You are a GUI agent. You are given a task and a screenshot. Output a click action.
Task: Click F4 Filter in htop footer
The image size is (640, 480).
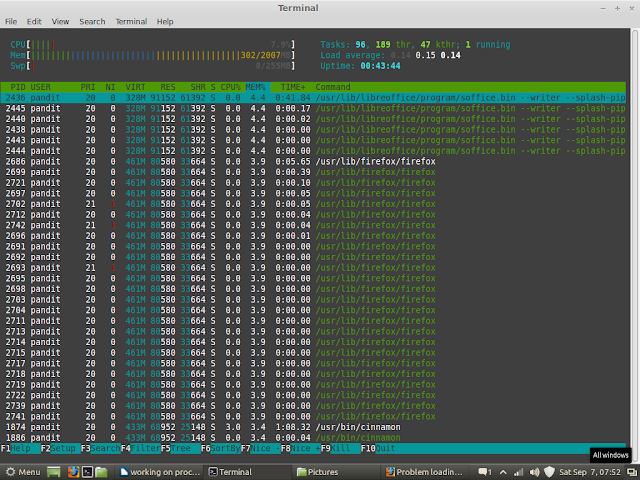[x=140, y=448]
